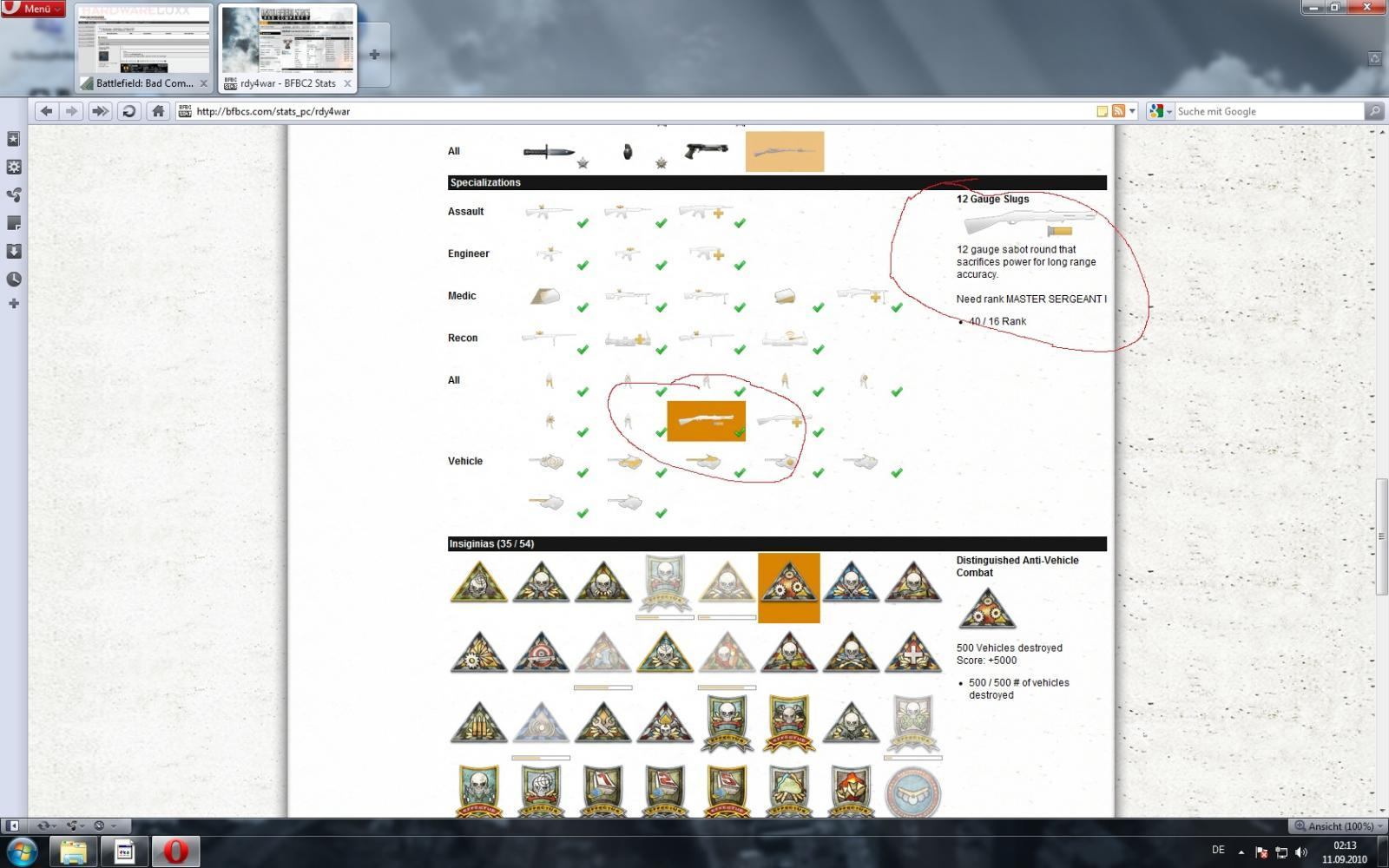Click the Opera taskbar button

tap(175, 852)
